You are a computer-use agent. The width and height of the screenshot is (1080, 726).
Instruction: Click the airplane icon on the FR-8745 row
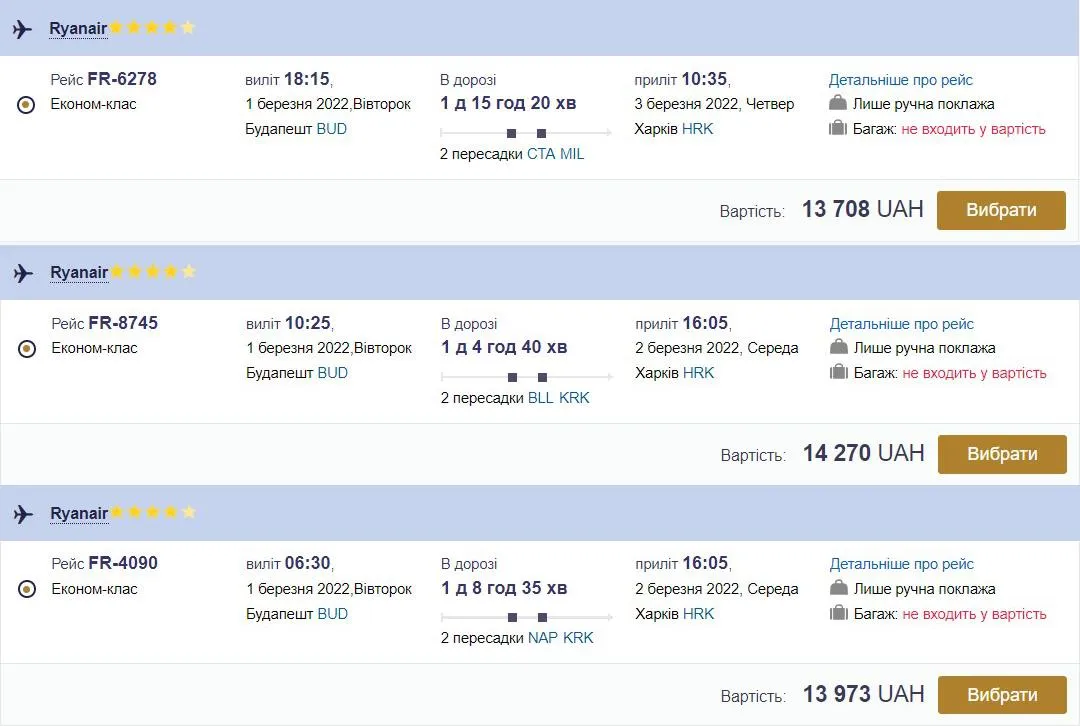click(22, 271)
